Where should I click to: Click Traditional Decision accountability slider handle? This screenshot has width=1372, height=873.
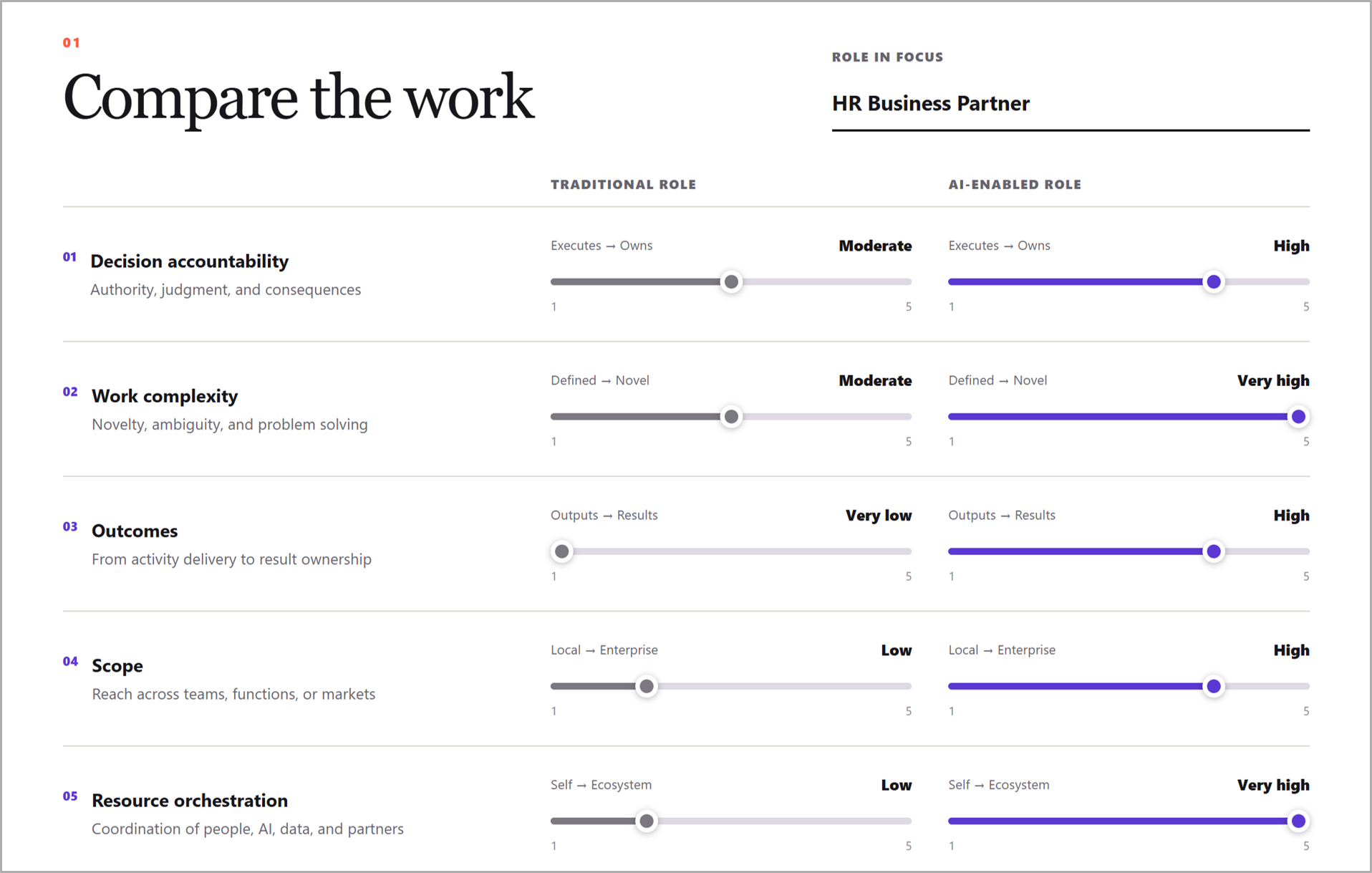click(x=731, y=282)
